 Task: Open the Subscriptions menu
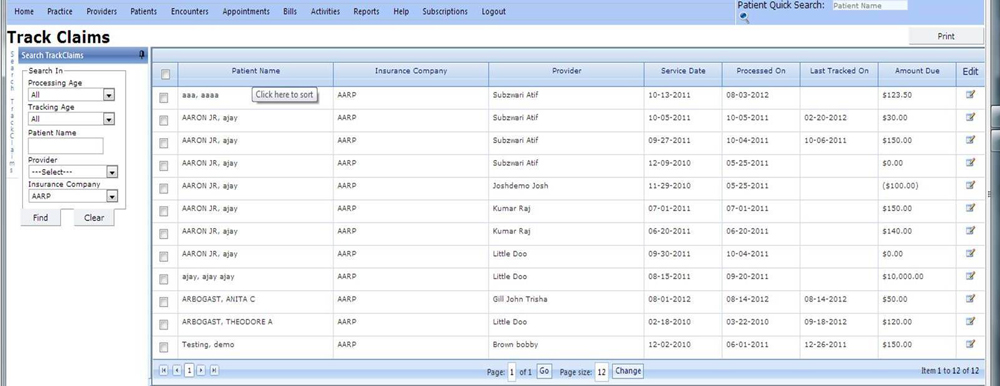pos(445,11)
